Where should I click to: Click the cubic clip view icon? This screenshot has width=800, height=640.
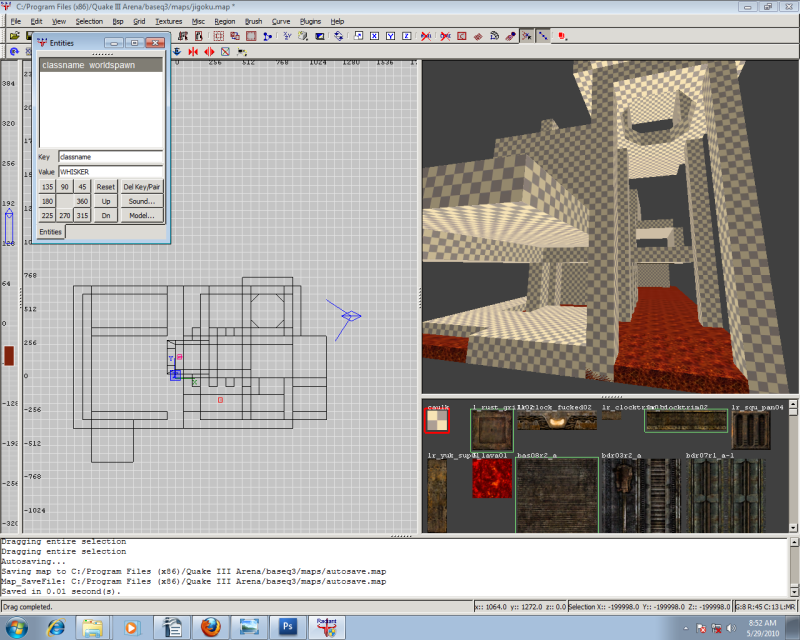(320, 36)
